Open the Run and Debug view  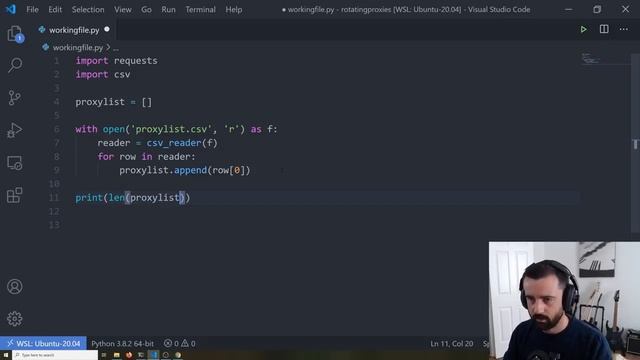[15, 130]
